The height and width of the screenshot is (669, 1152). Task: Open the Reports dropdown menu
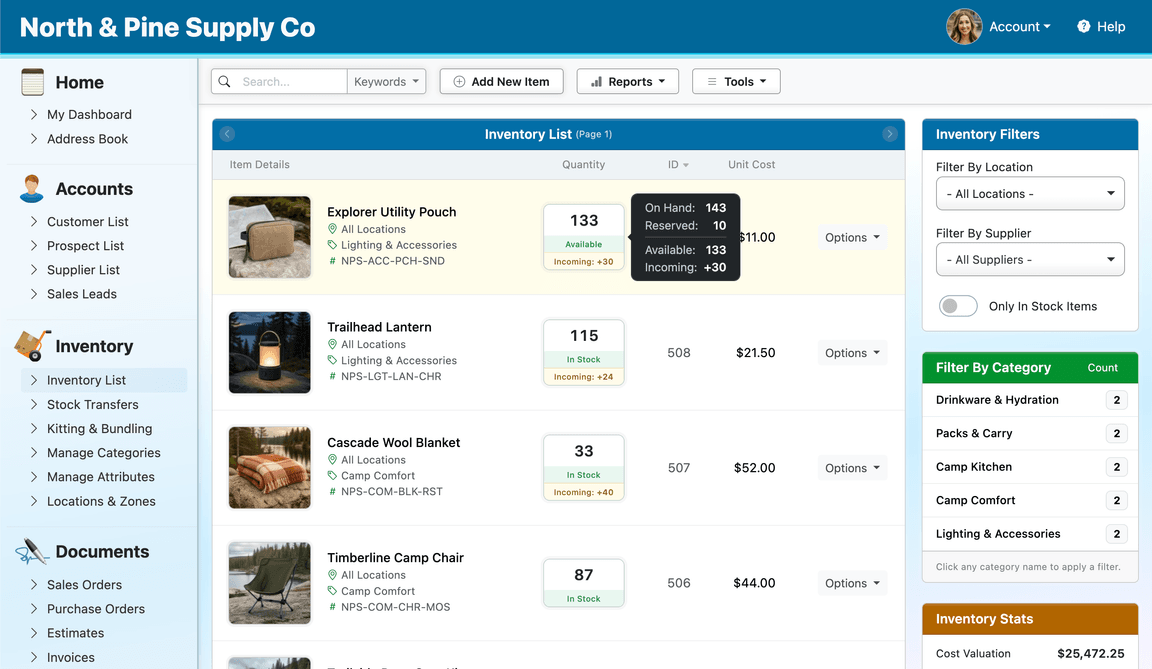click(627, 82)
